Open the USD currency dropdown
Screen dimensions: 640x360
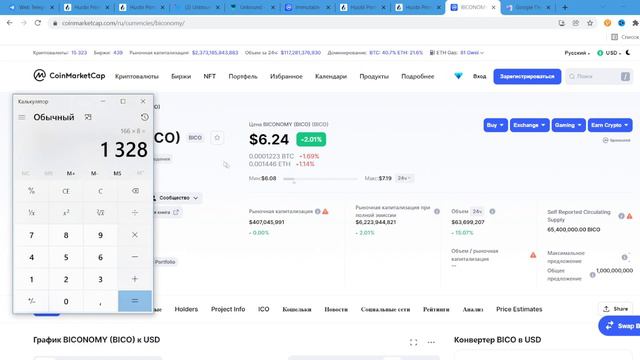click(x=609, y=53)
